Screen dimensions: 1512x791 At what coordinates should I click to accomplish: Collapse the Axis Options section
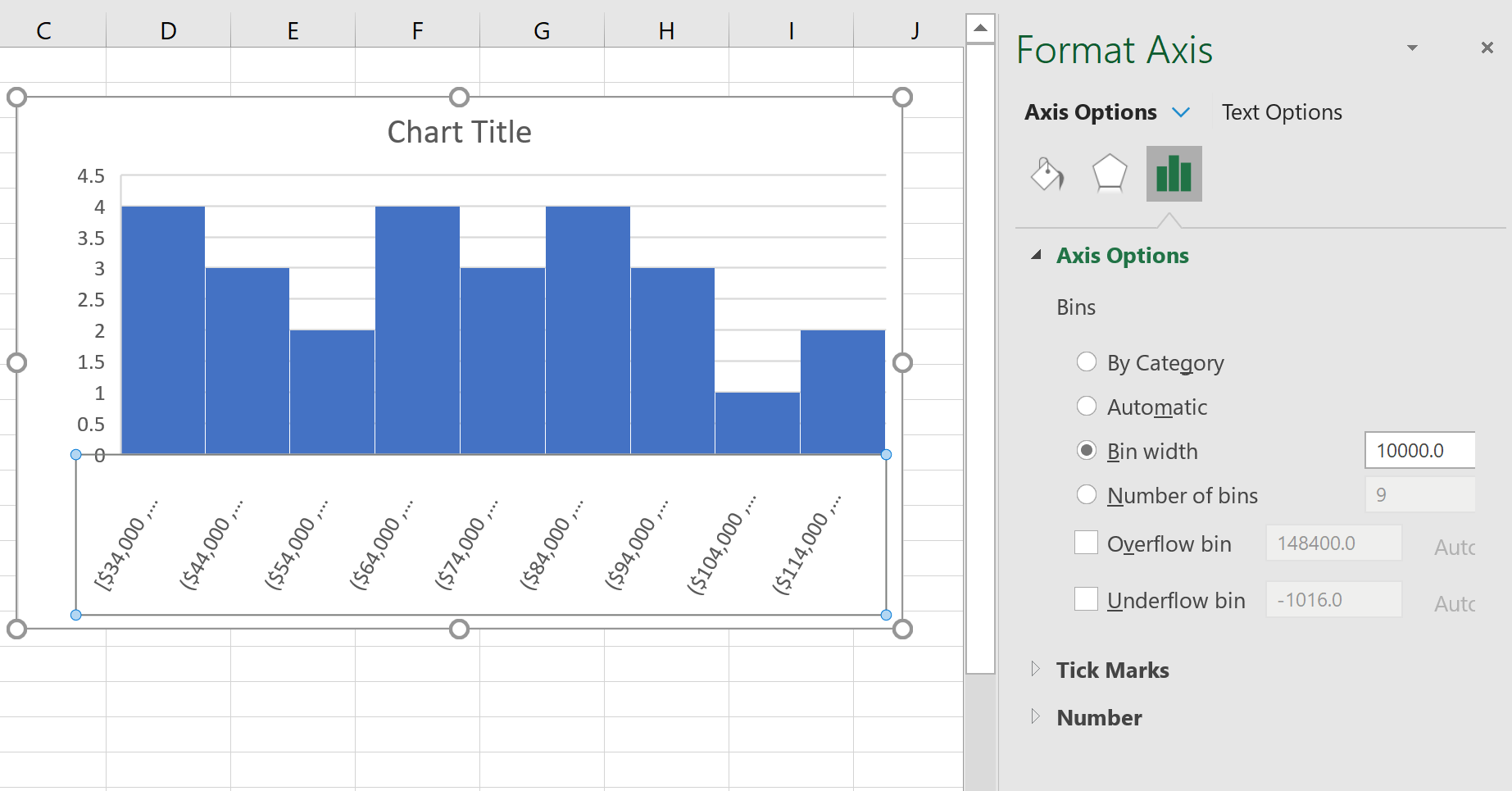pyautogui.click(x=1038, y=255)
